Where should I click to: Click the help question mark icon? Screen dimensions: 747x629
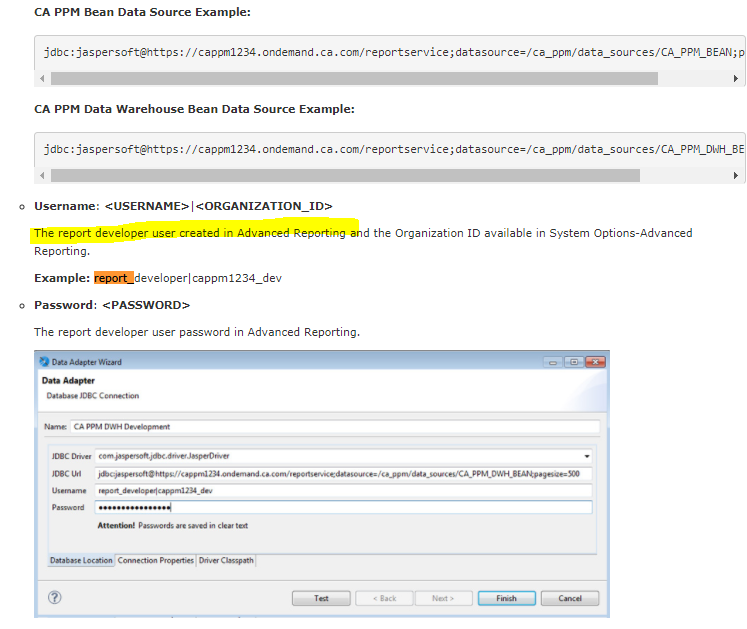click(x=55, y=597)
